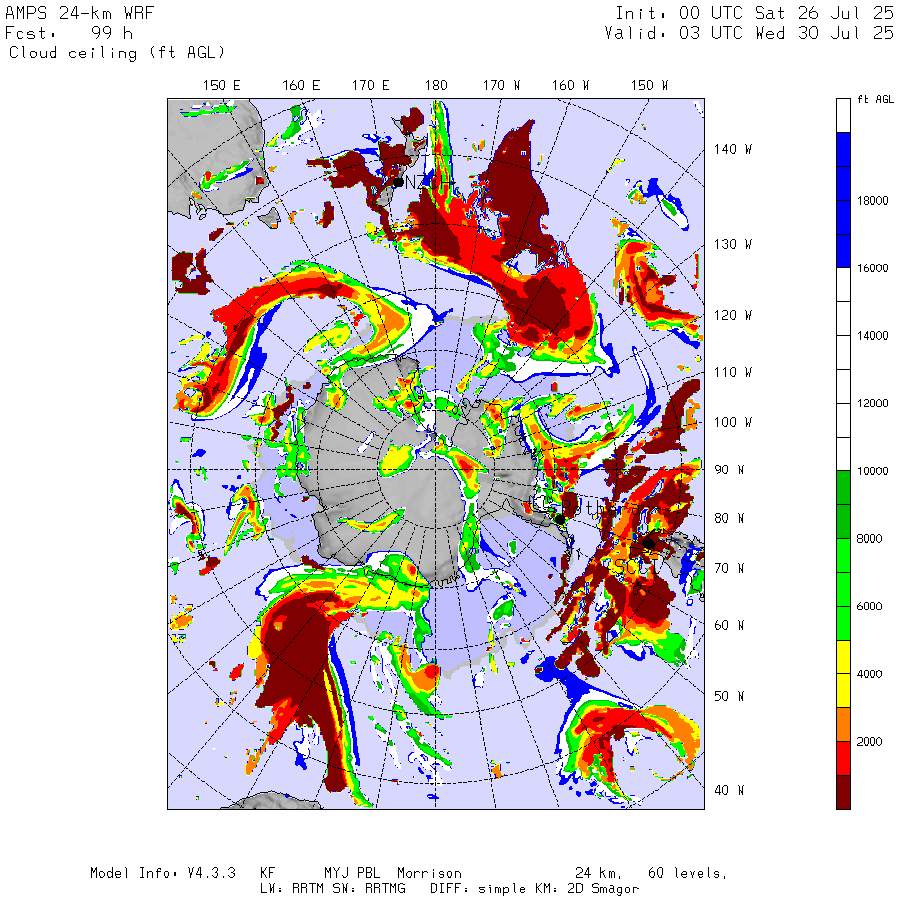Click the '170 E' longitude label
Image resolution: width=900 pixels, height=900 pixels.
click(x=370, y=86)
